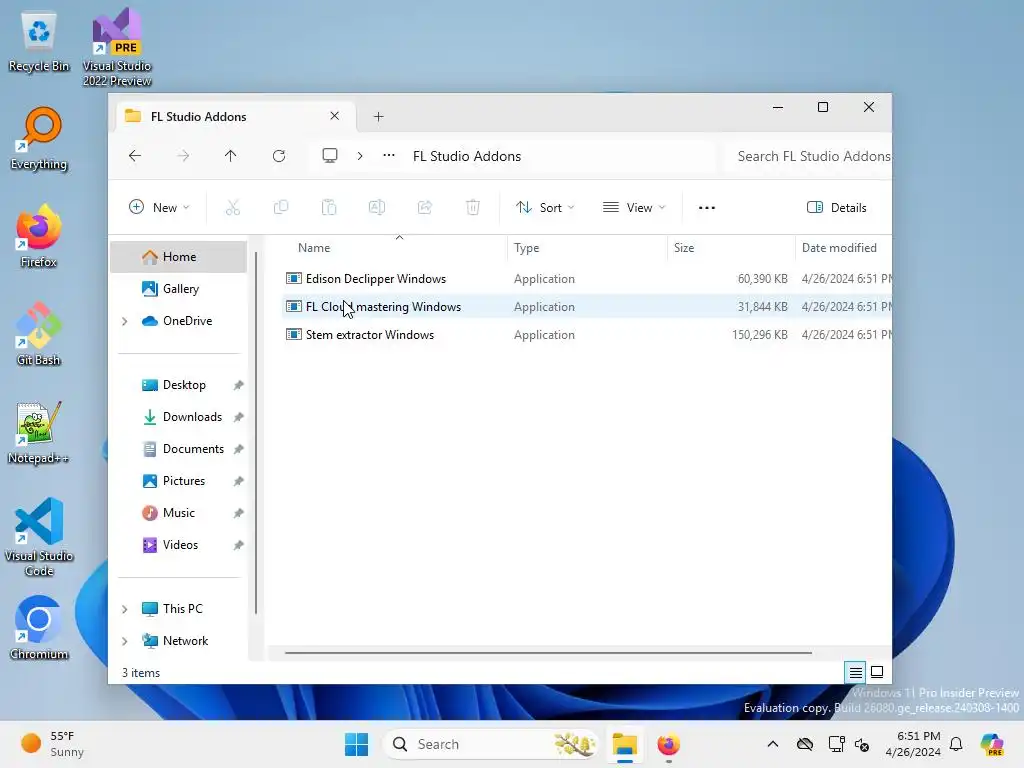This screenshot has height=768, width=1024.
Task: Click the Share icon in toolbar
Action: (x=424, y=208)
